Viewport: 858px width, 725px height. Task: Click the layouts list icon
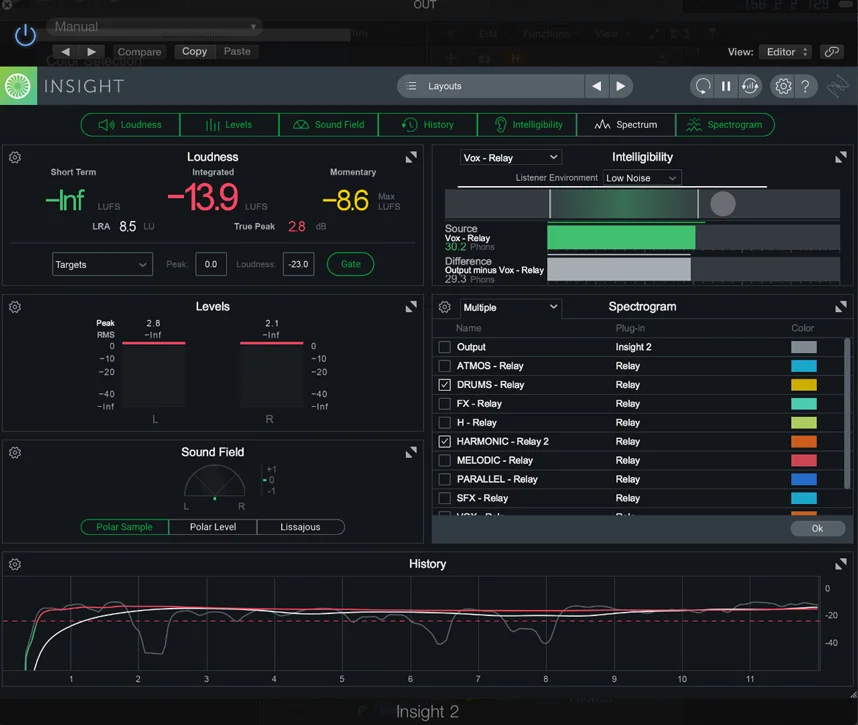click(411, 86)
